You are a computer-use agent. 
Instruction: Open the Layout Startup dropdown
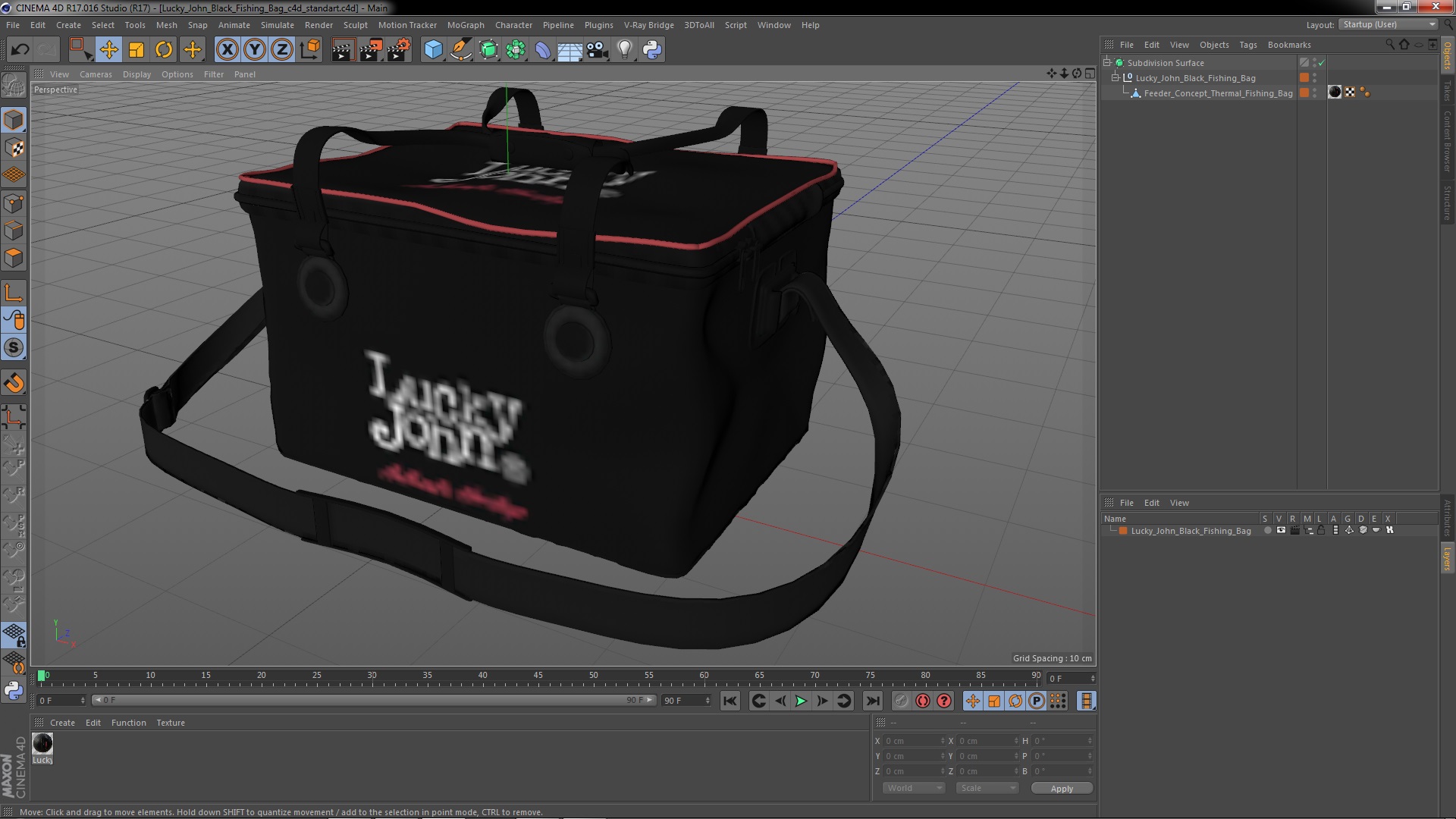1388,25
